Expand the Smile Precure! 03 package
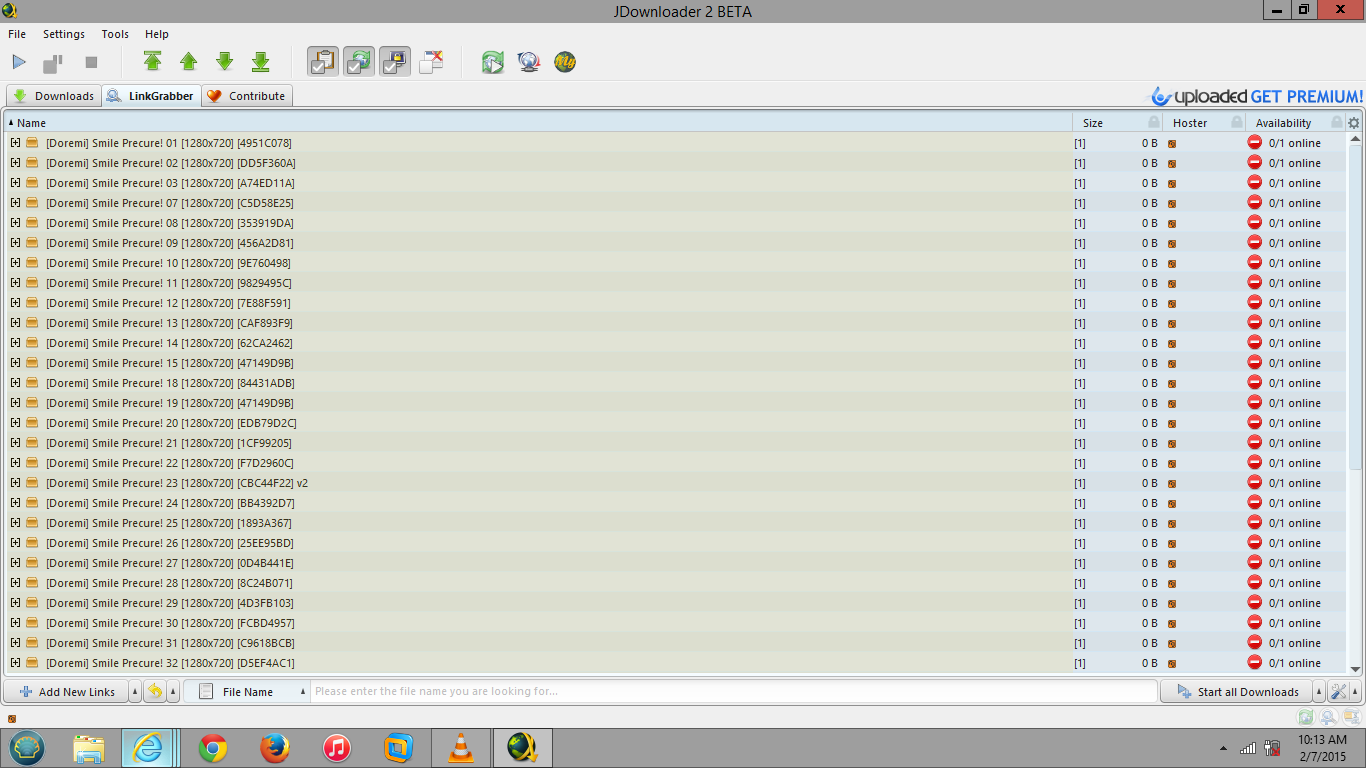 15,183
